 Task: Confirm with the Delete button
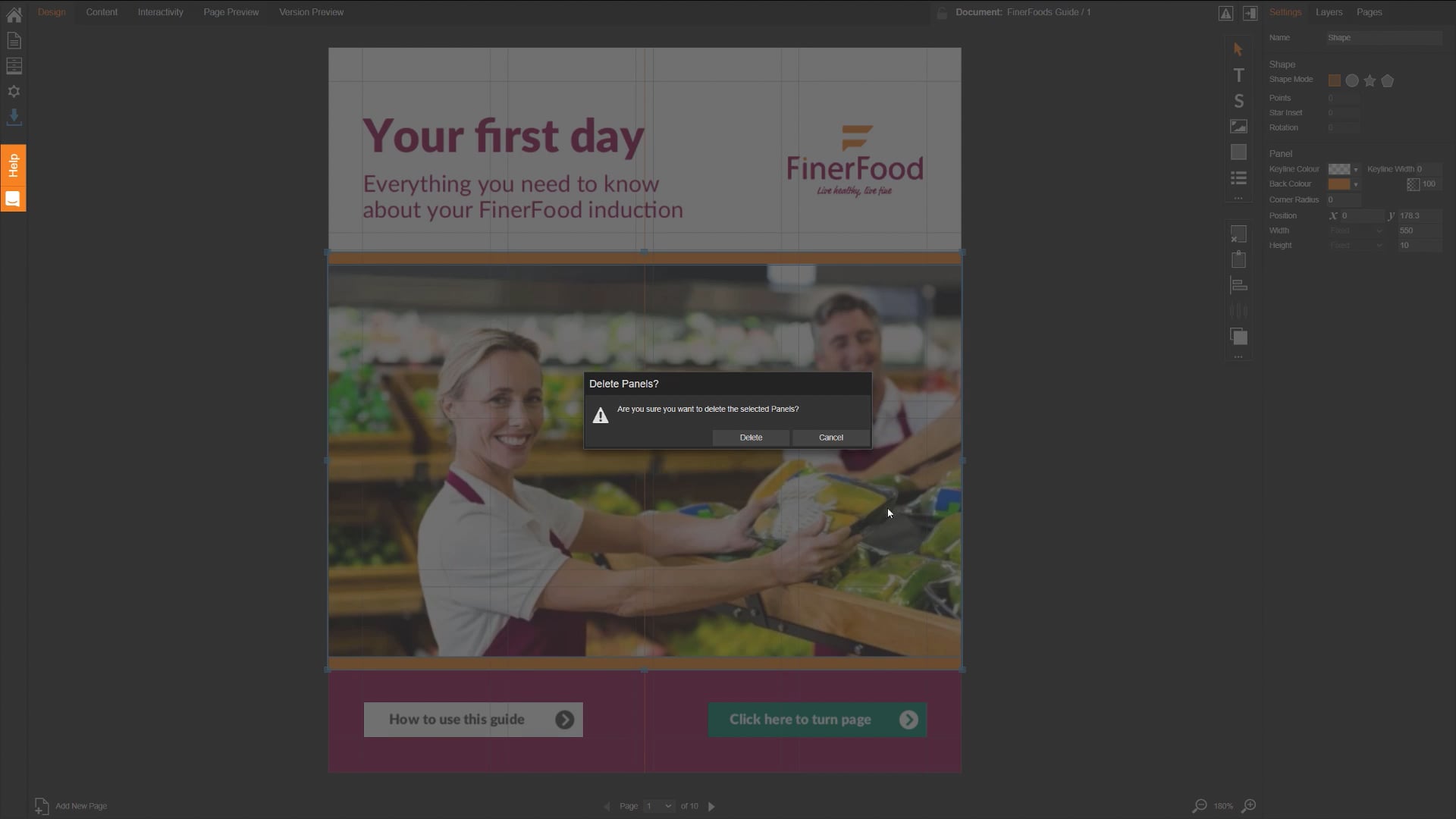(x=751, y=438)
